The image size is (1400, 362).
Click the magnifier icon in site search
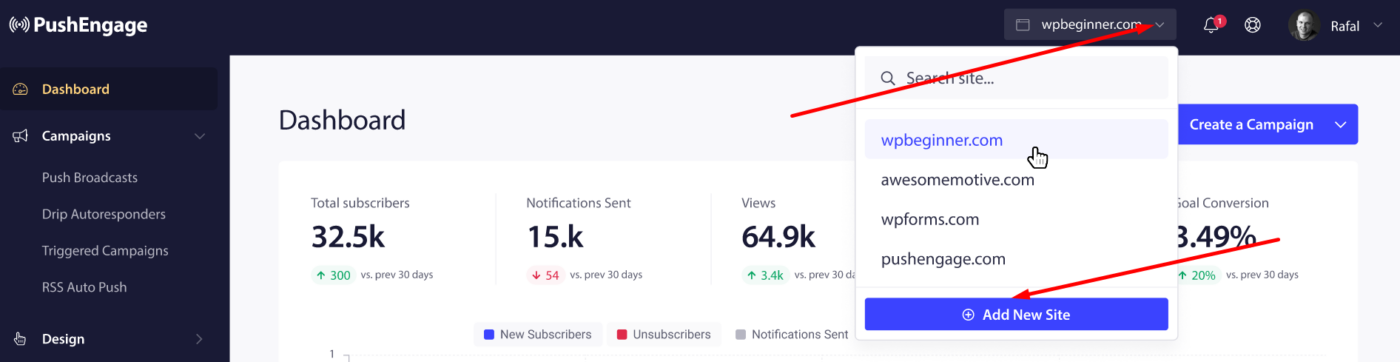coord(887,78)
